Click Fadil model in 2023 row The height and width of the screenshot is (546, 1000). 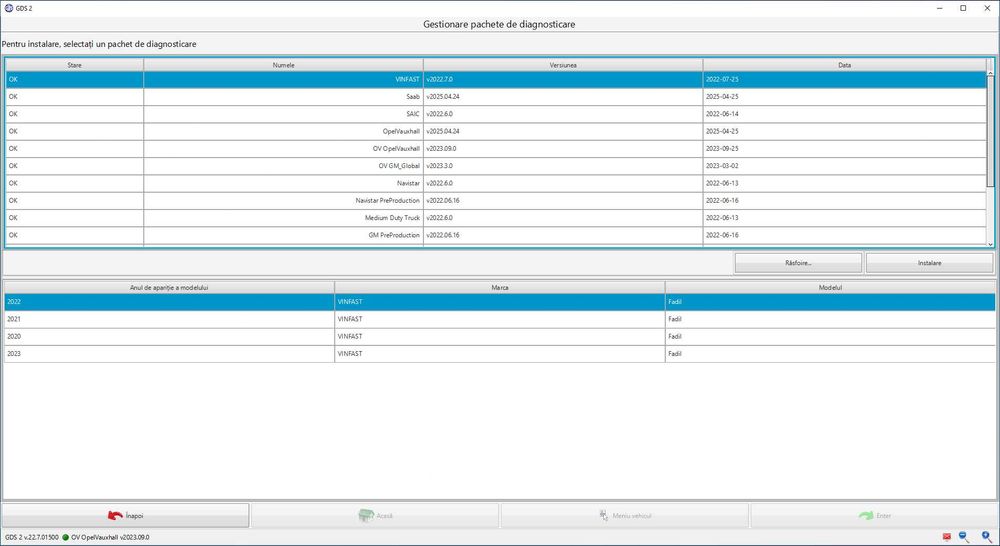830,353
